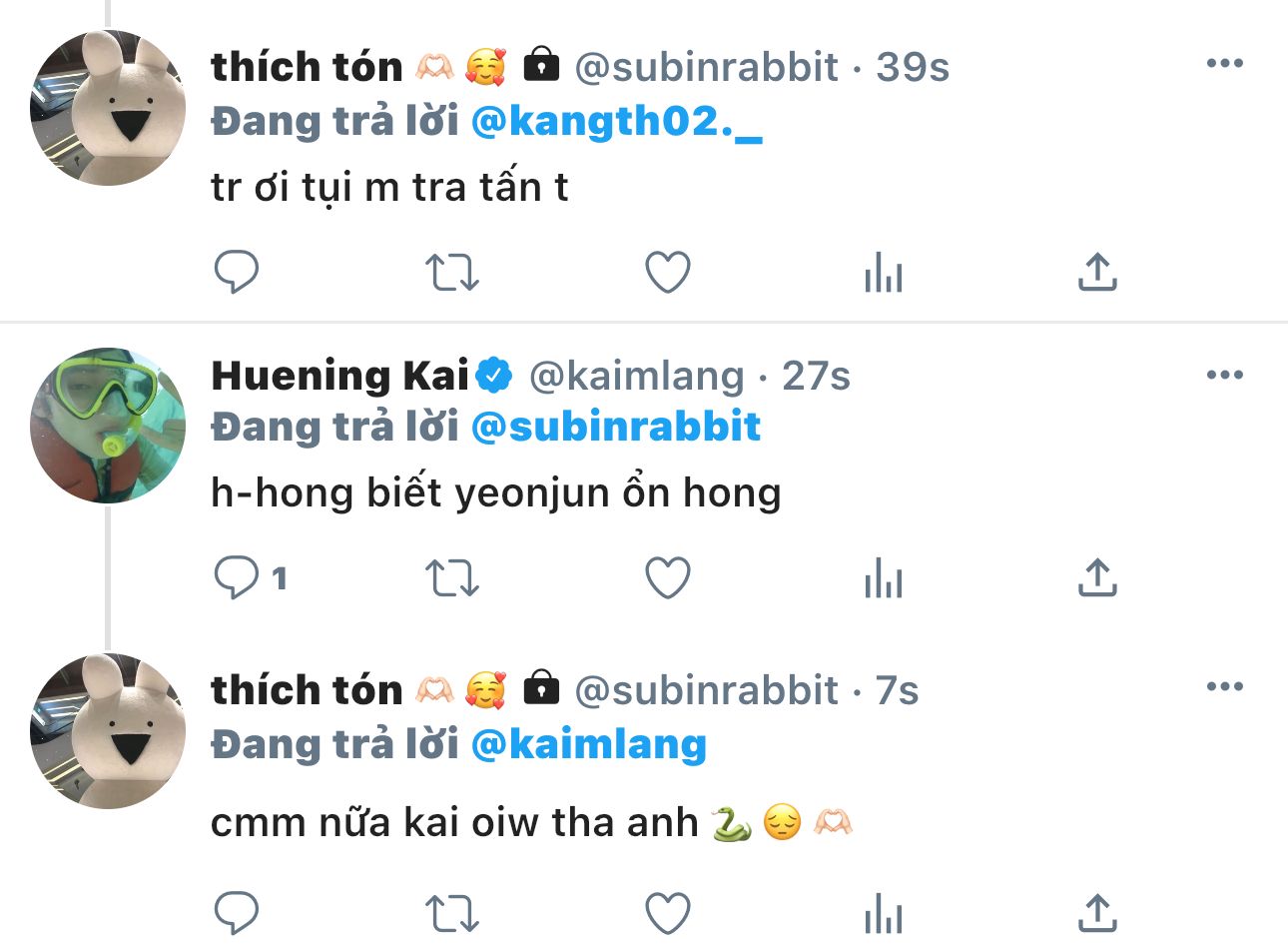Retweet Huening Kai's tweet
1288x951 pixels.
(452, 577)
